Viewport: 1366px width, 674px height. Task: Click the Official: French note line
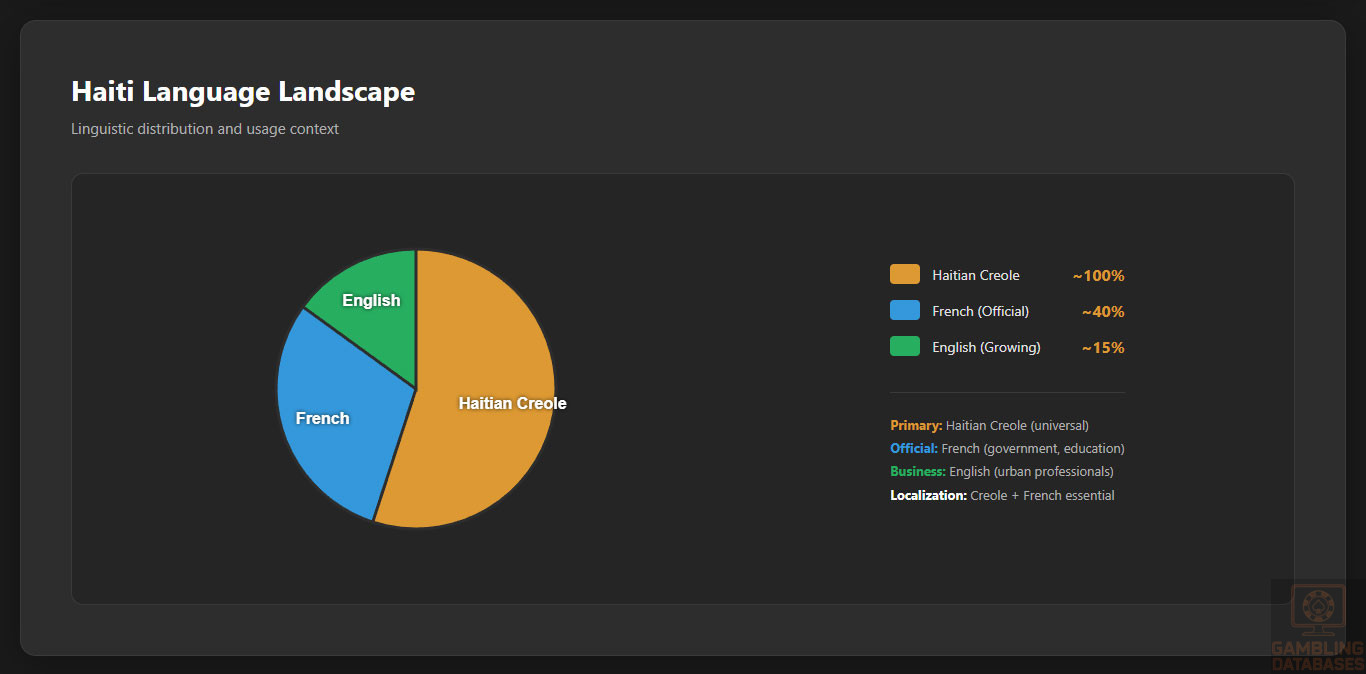coord(1007,449)
